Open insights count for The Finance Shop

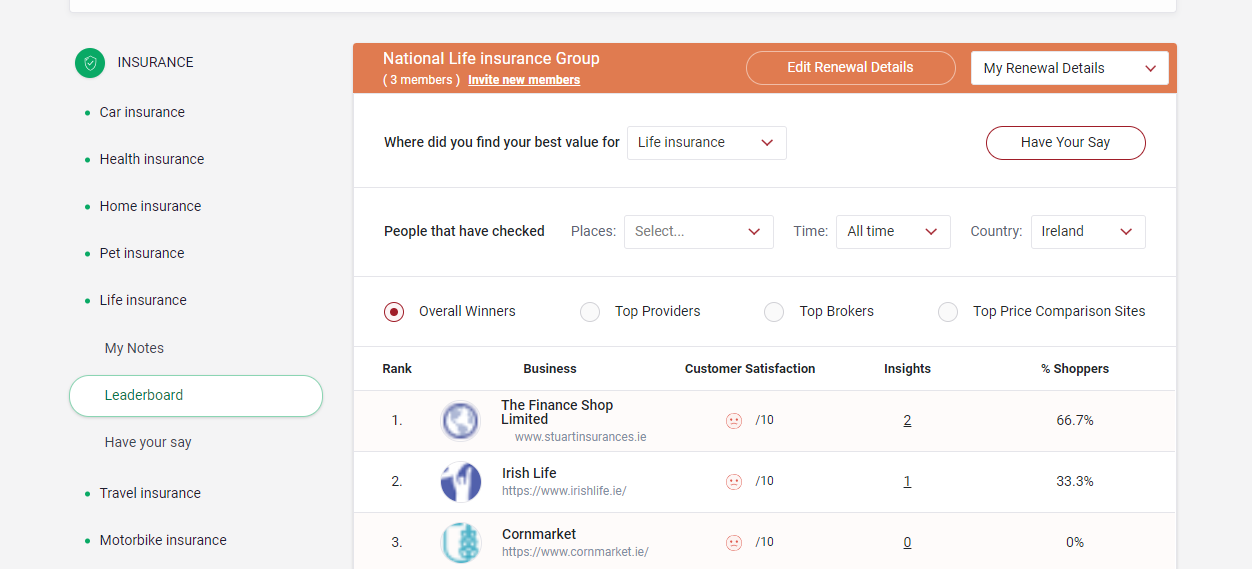tap(907, 421)
